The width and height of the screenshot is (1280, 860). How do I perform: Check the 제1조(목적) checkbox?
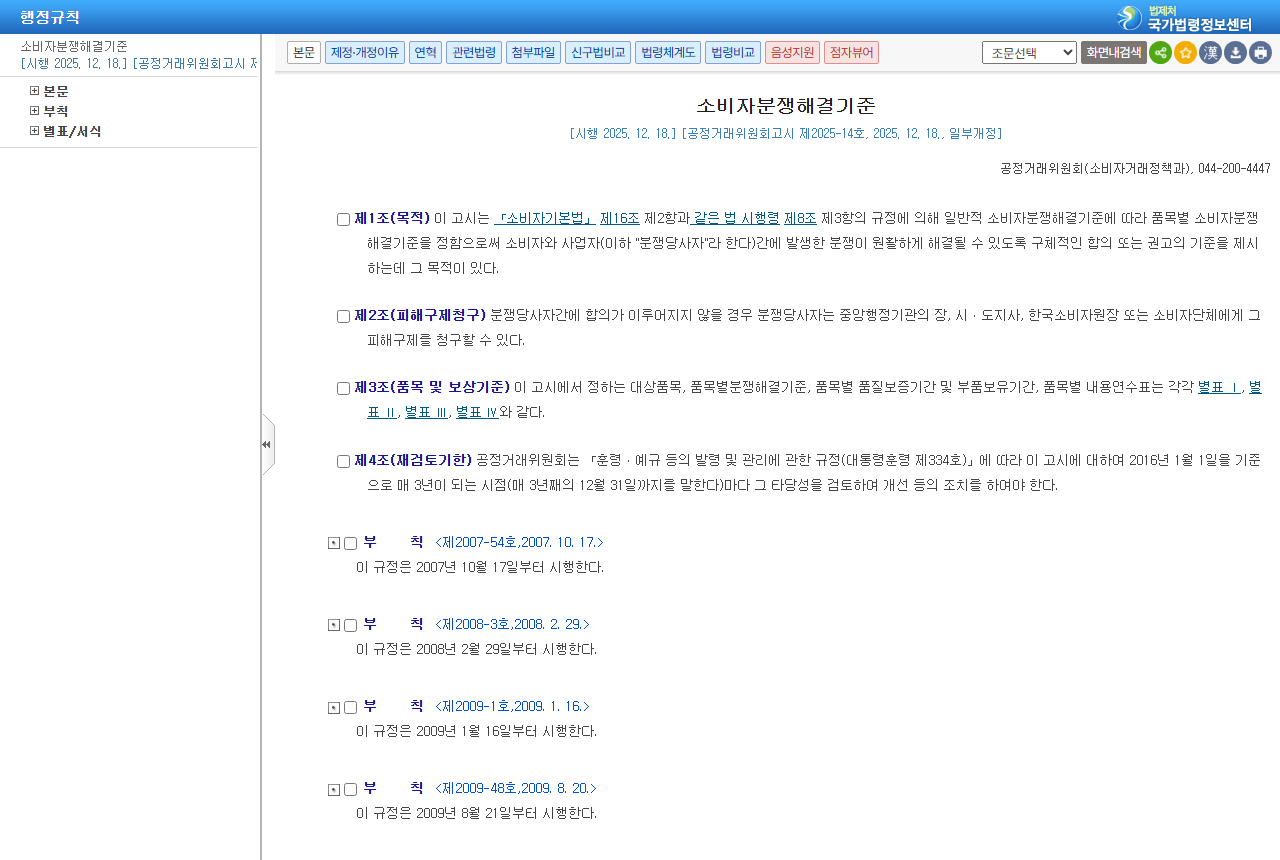pos(343,219)
